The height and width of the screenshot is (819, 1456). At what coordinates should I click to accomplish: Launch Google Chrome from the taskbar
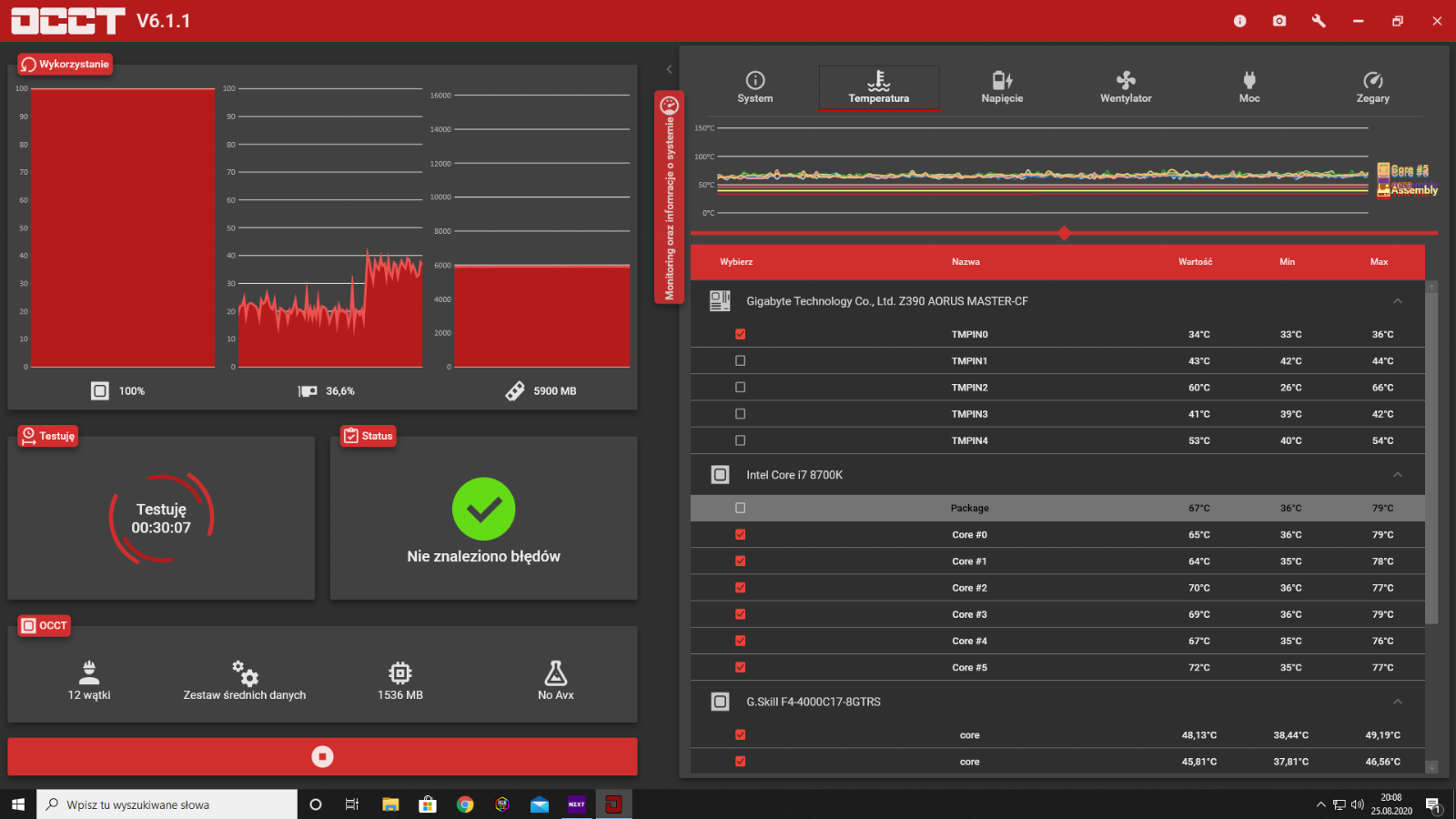[465, 804]
